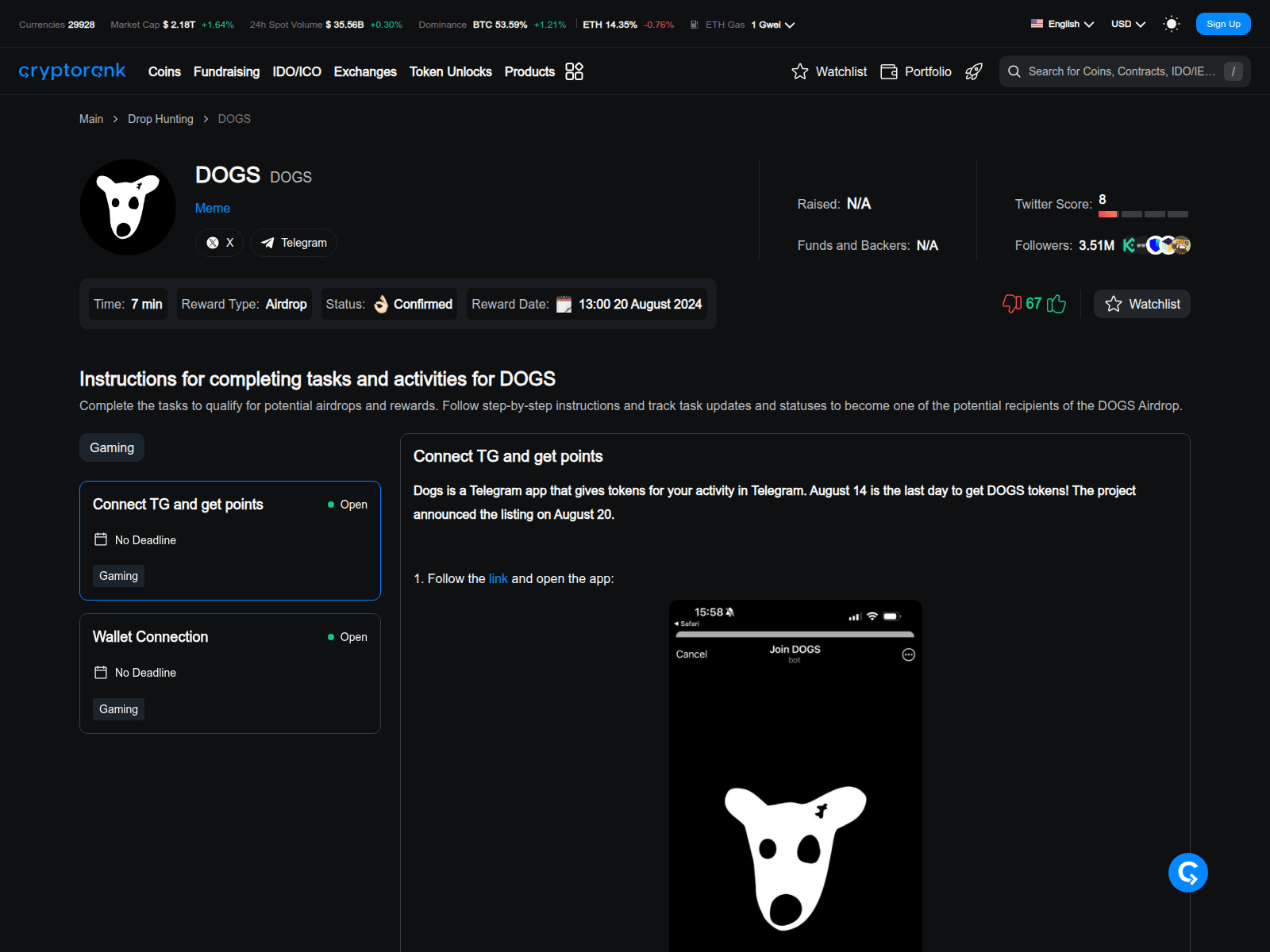Click the Portfolio wallet icon

(x=889, y=71)
